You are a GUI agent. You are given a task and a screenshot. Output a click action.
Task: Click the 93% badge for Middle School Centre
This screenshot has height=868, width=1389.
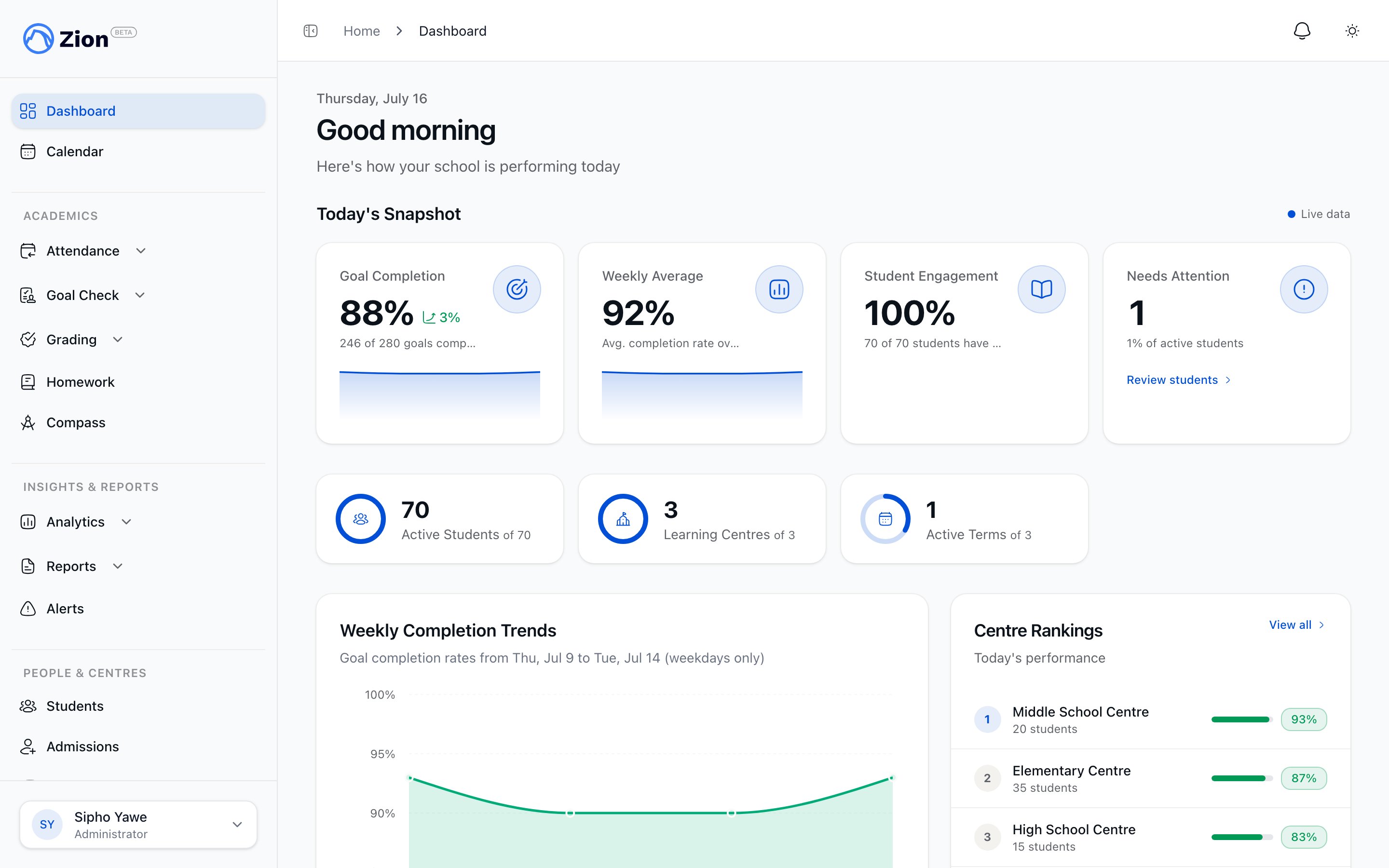tap(1304, 719)
